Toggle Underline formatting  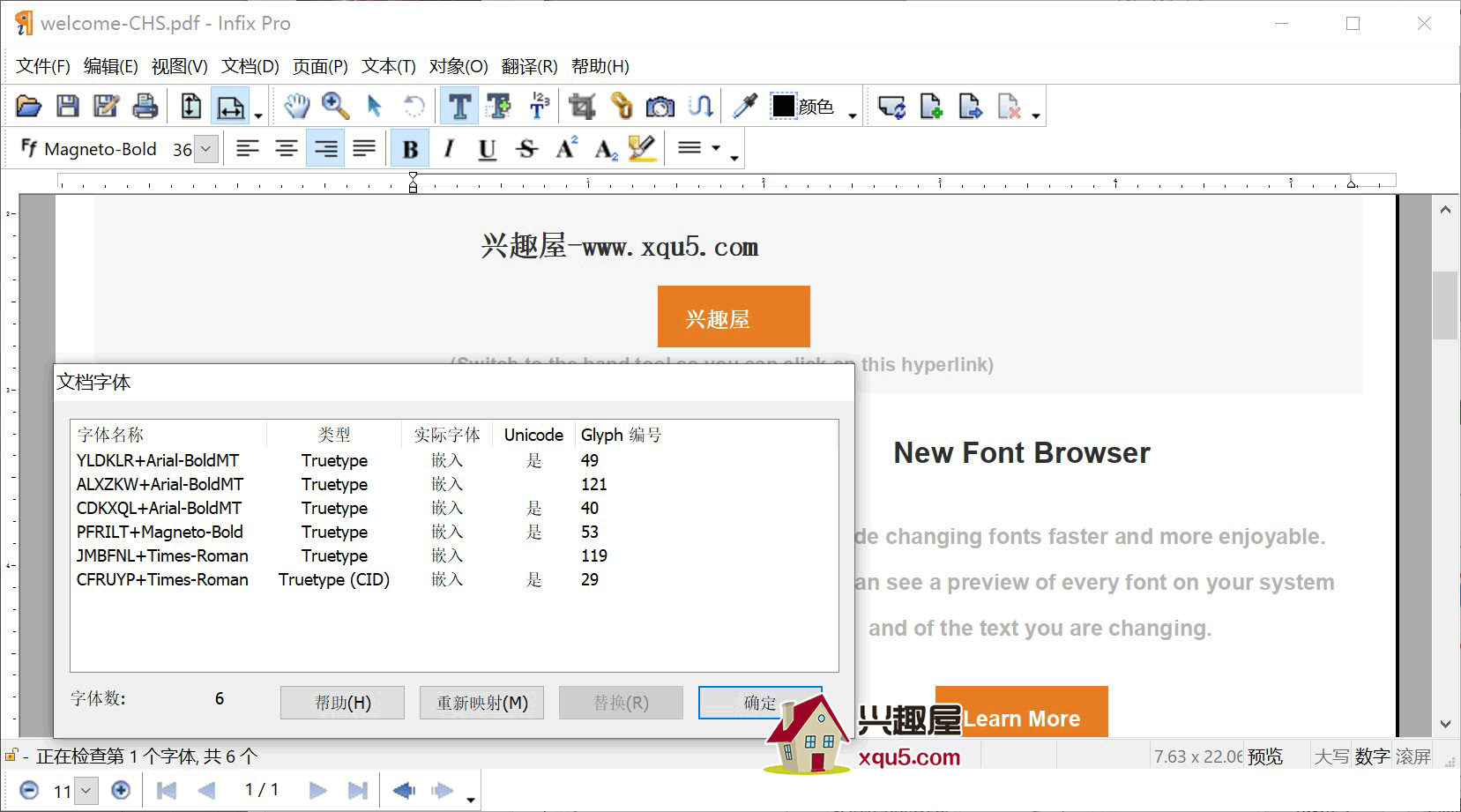click(x=488, y=148)
